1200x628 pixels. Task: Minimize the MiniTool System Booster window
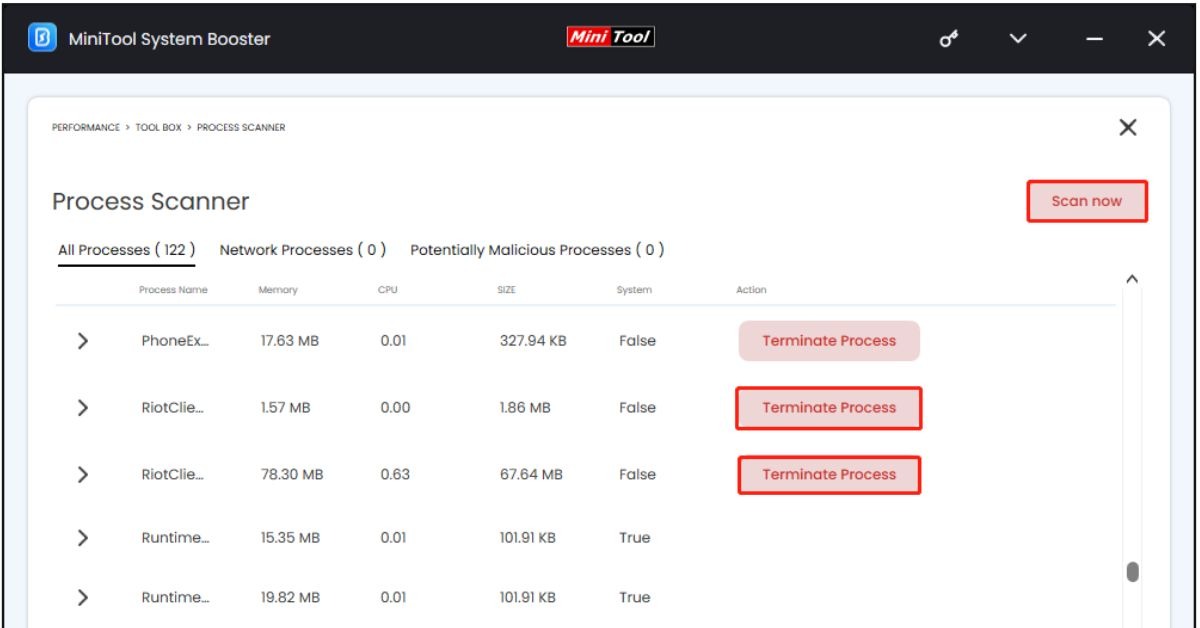[1094, 40]
